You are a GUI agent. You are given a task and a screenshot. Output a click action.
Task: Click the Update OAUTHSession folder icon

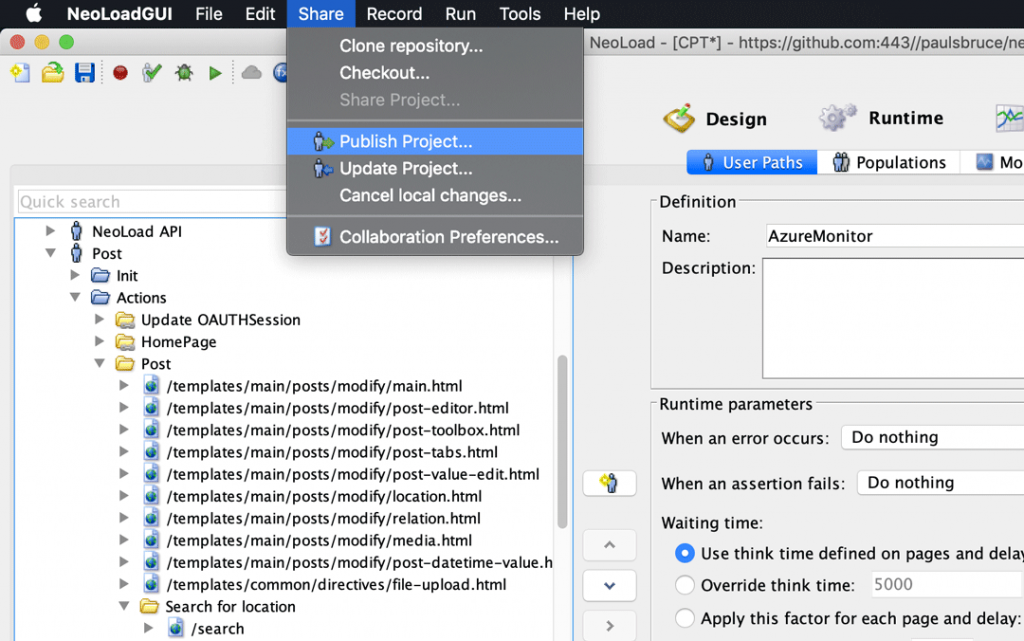(x=125, y=320)
